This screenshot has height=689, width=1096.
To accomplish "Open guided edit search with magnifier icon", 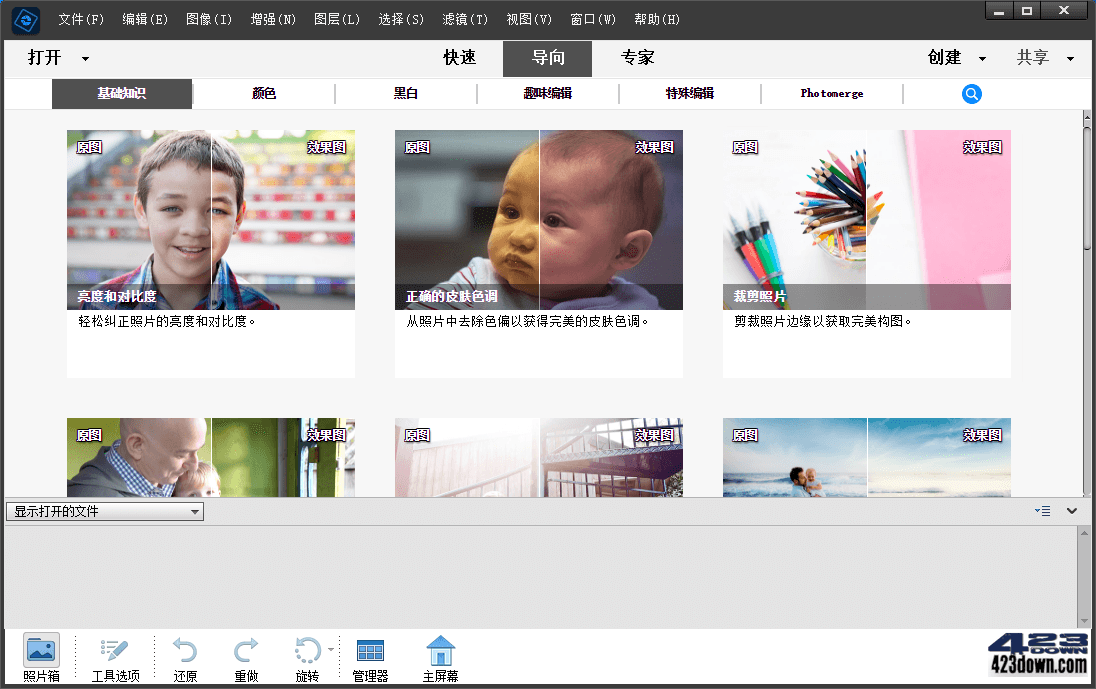I will coord(971,93).
